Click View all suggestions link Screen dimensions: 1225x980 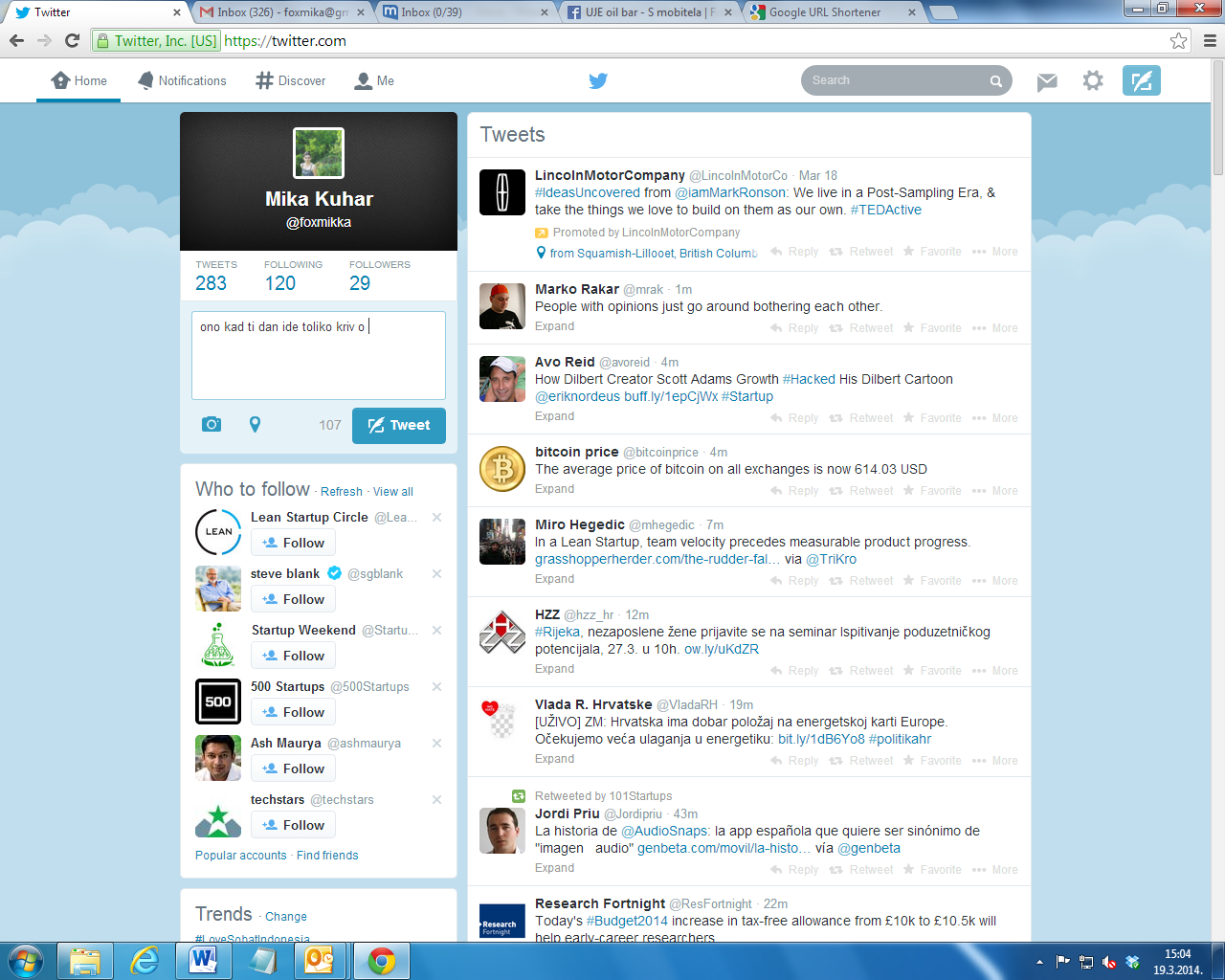pyautogui.click(x=393, y=492)
